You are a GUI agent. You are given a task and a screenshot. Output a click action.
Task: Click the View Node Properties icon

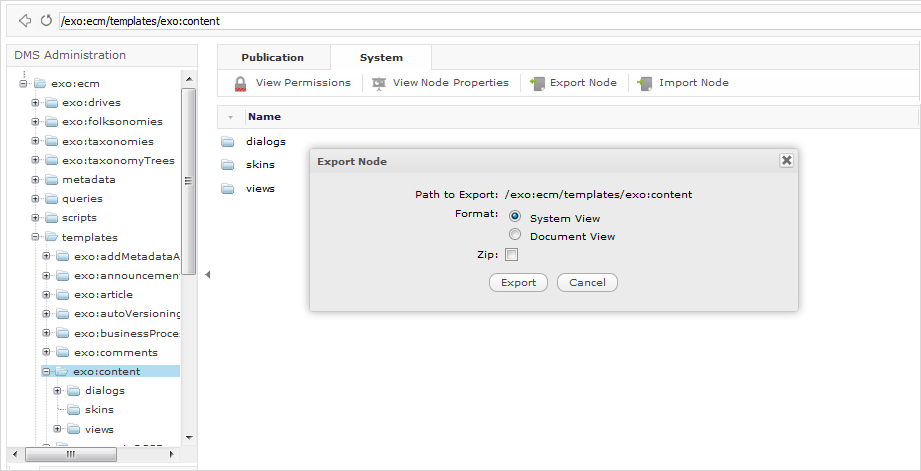[x=379, y=83]
